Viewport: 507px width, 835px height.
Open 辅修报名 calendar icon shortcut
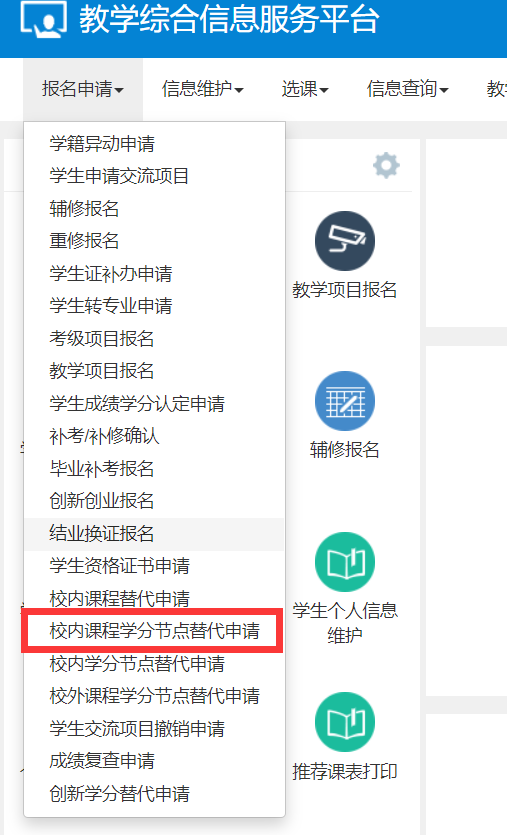(345, 401)
